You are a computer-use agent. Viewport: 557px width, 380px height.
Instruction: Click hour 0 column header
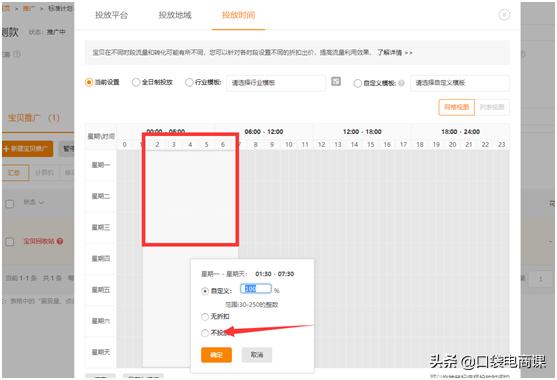[124, 145]
